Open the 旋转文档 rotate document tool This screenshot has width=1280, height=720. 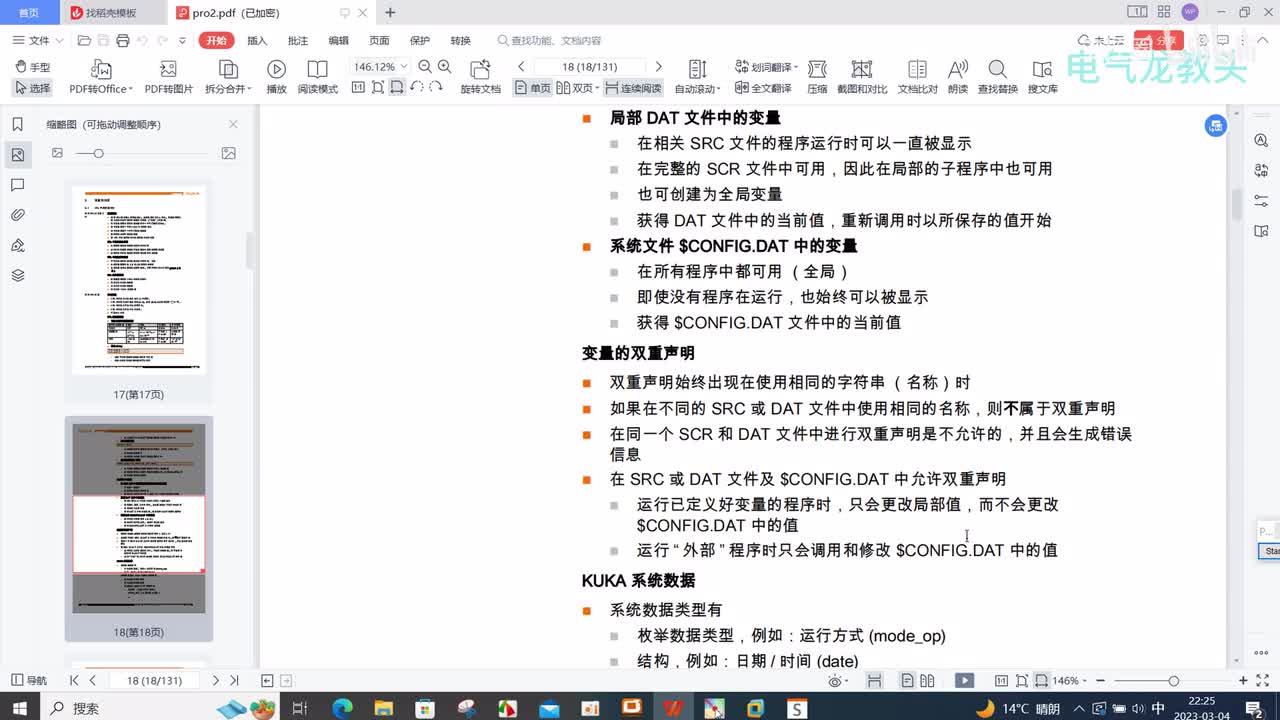[480, 77]
